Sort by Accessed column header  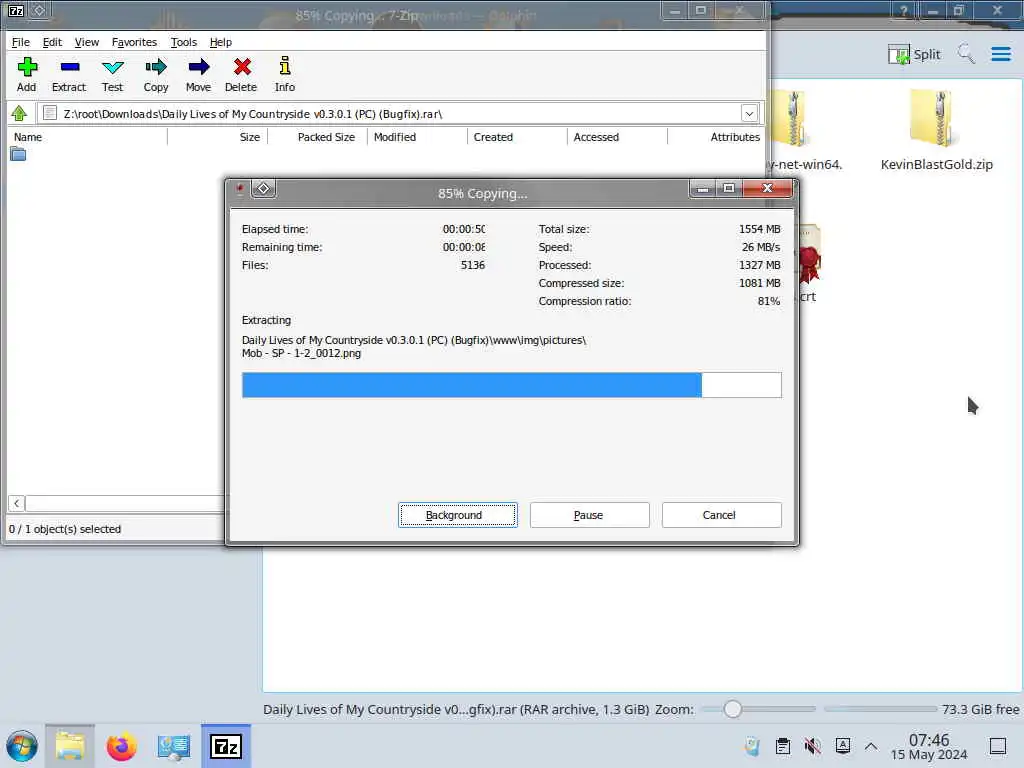pyautogui.click(x=617, y=137)
